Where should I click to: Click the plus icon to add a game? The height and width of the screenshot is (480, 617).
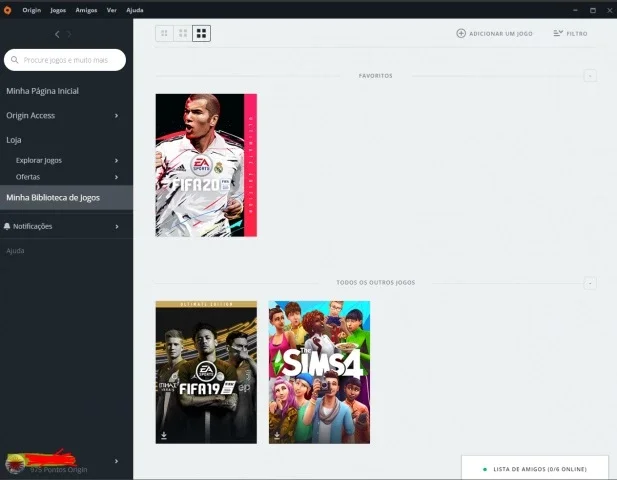461,33
